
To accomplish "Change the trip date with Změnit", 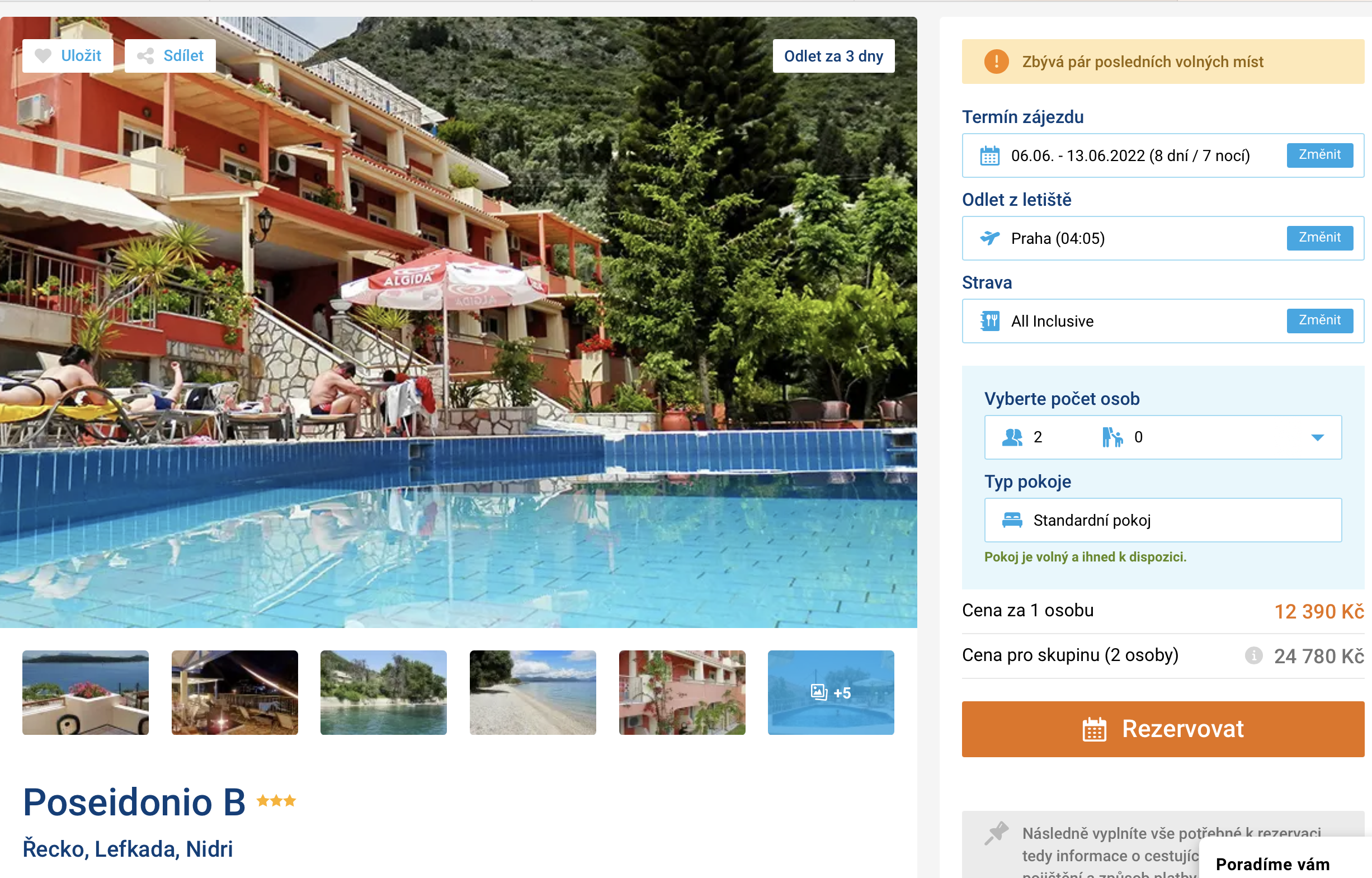I will (x=1319, y=155).
